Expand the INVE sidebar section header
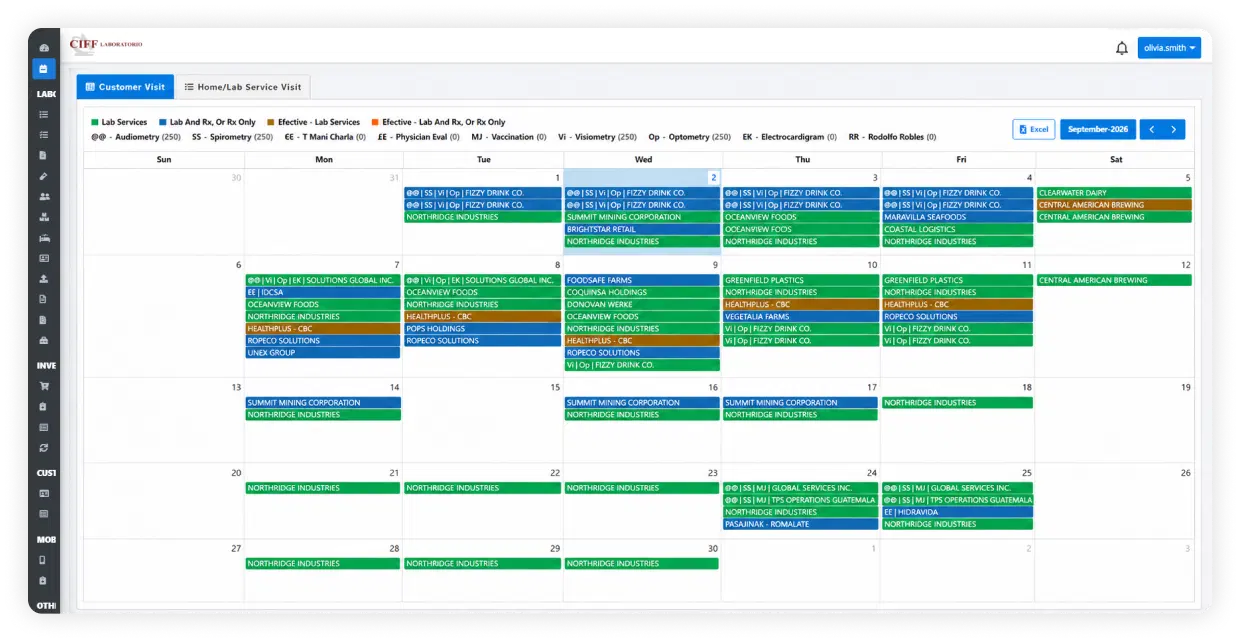This screenshot has width=1241, height=642. [47, 366]
